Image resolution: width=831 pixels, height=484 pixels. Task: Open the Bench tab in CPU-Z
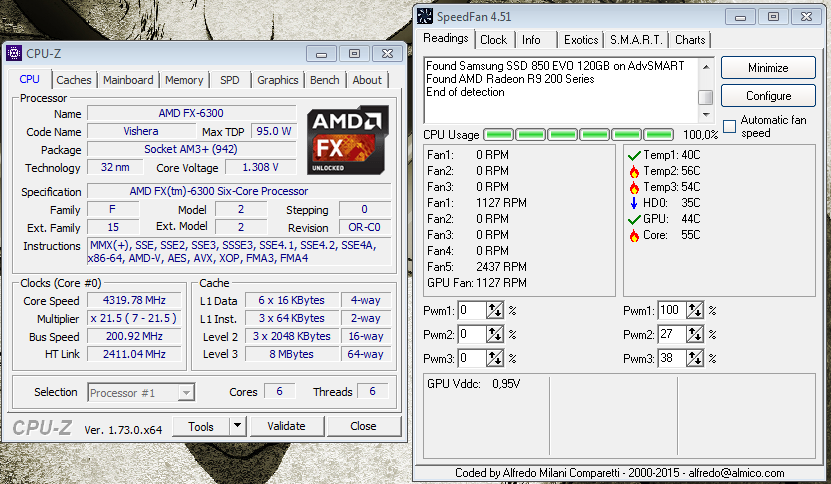point(324,80)
